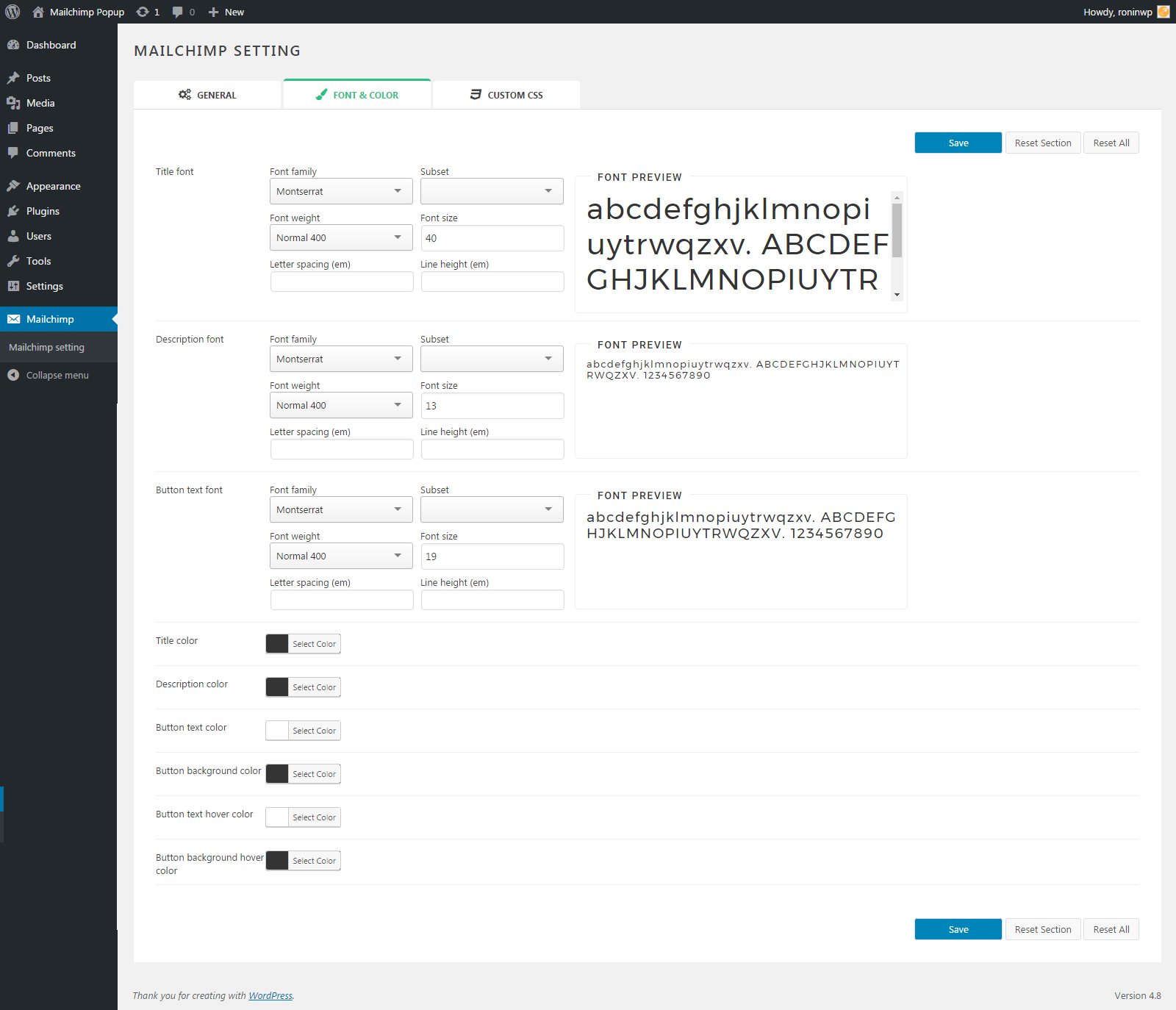The image size is (1176, 1010).
Task: Click the Title font preview scrollbar
Action: [897, 231]
